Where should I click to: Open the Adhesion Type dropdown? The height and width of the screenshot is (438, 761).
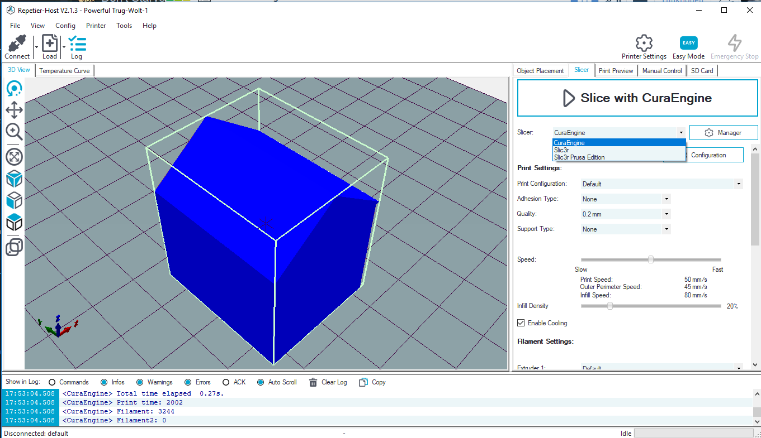point(626,199)
